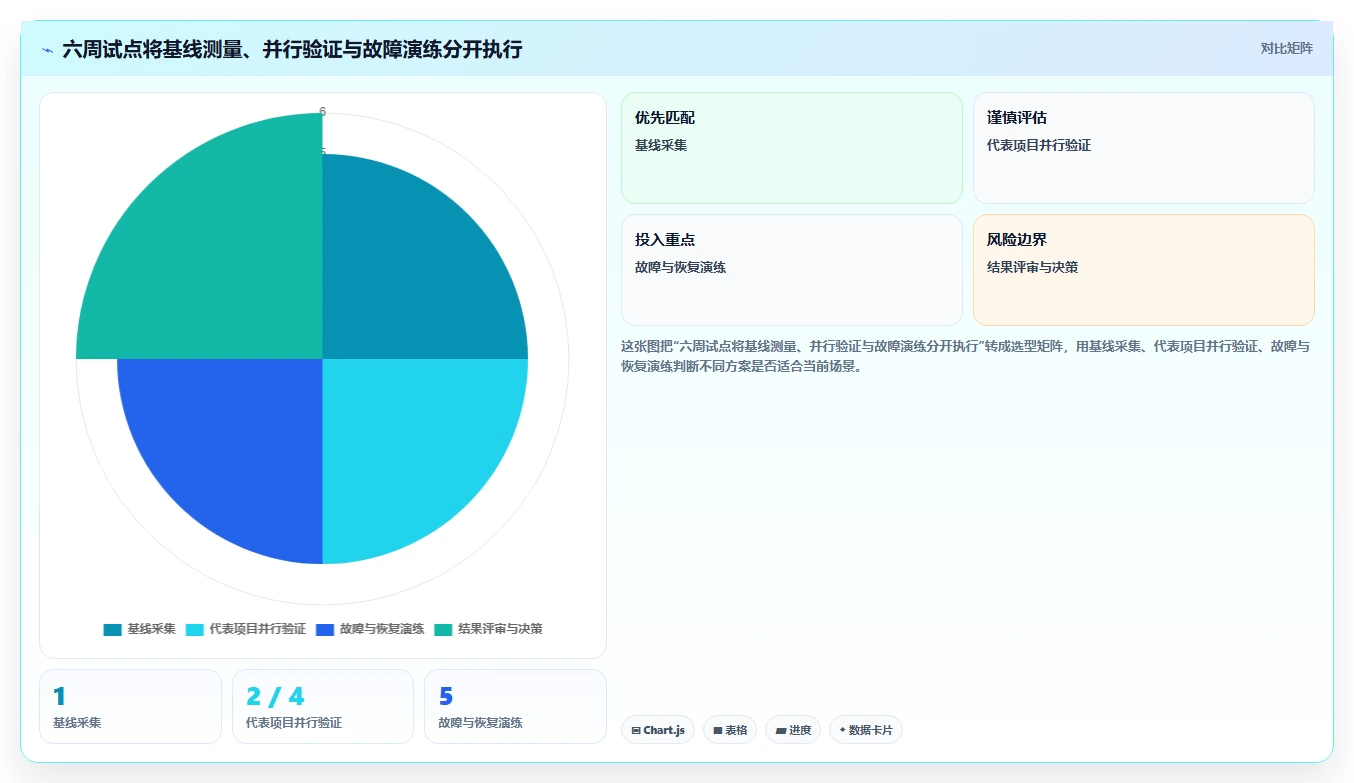Click the 对比矩阵 label in header
The width and height of the screenshot is (1354, 783).
pos(1286,48)
